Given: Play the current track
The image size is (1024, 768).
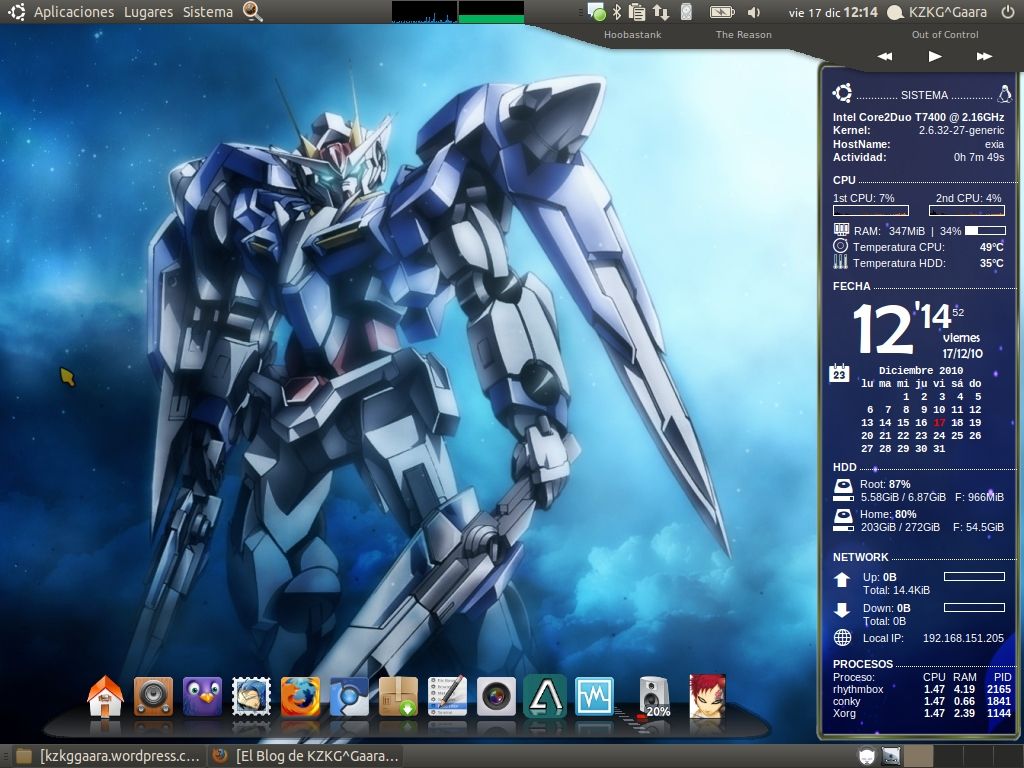Looking at the screenshot, I should [x=935, y=56].
